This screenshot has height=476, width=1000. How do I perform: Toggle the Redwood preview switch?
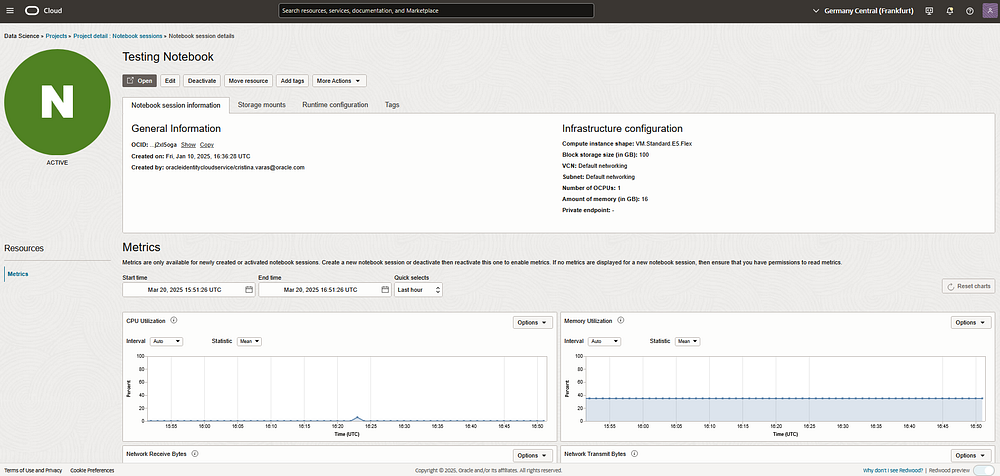click(x=983, y=470)
